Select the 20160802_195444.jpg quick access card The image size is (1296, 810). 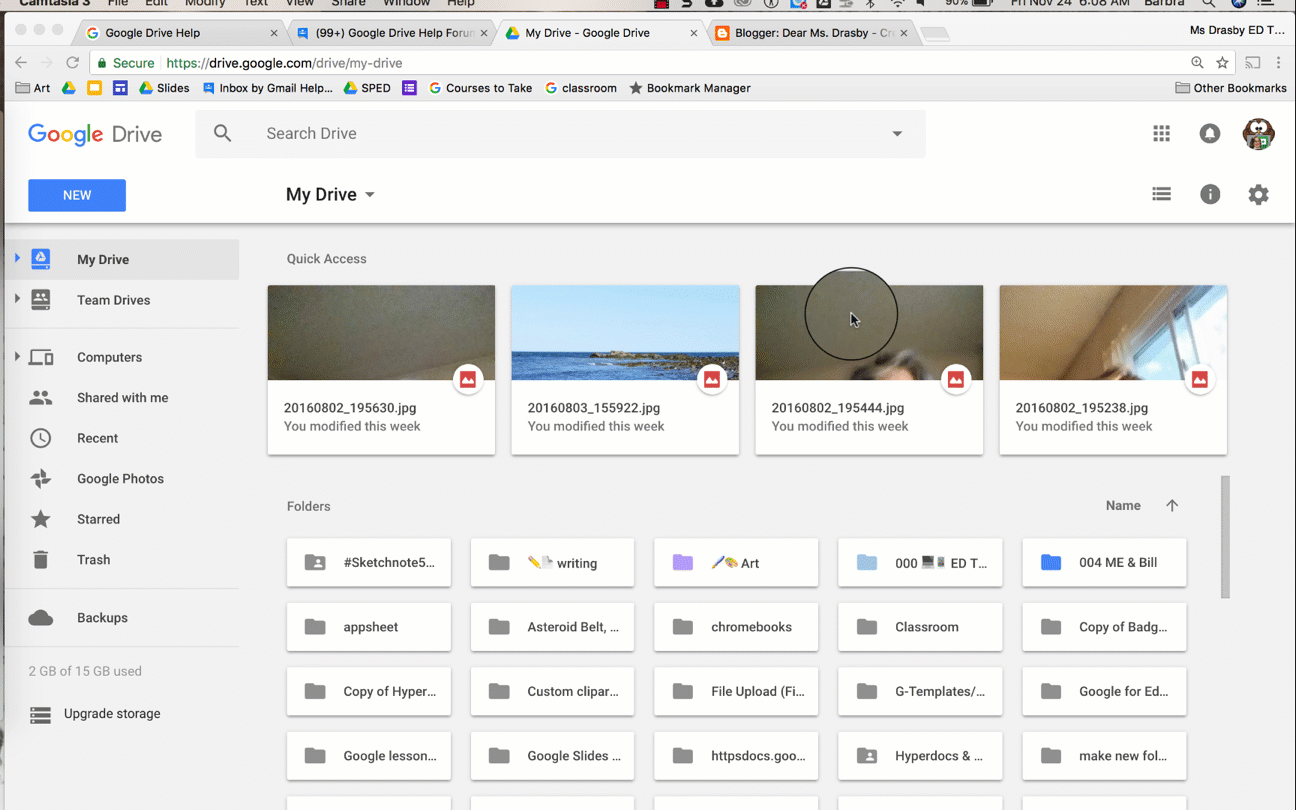pyautogui.click(x=869, y=370)
